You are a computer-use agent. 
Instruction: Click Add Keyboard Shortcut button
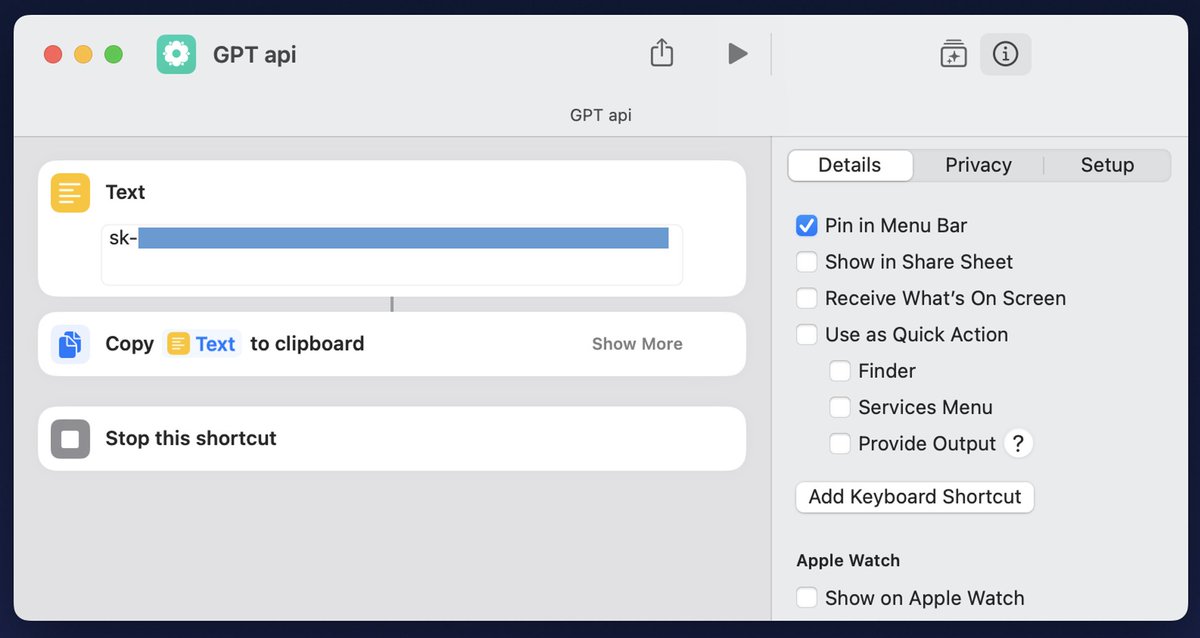915,497
